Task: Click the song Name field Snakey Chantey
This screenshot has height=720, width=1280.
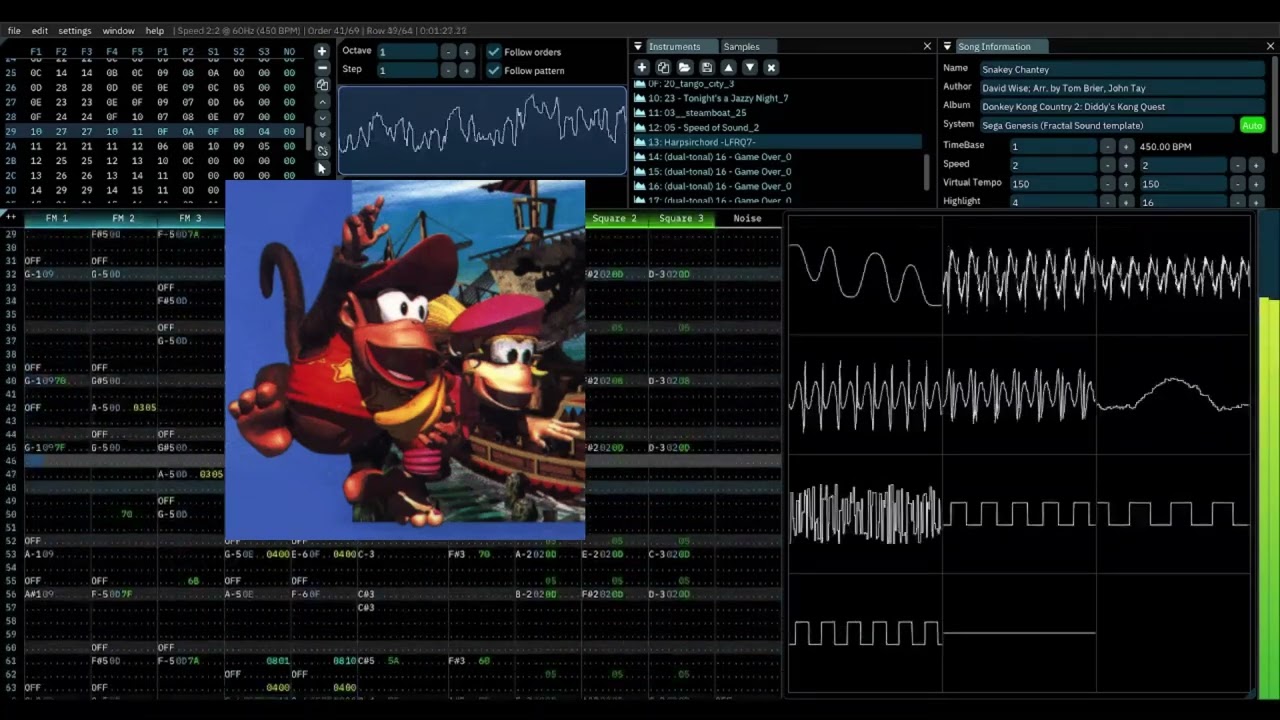Action: (x=1122, y=69)
